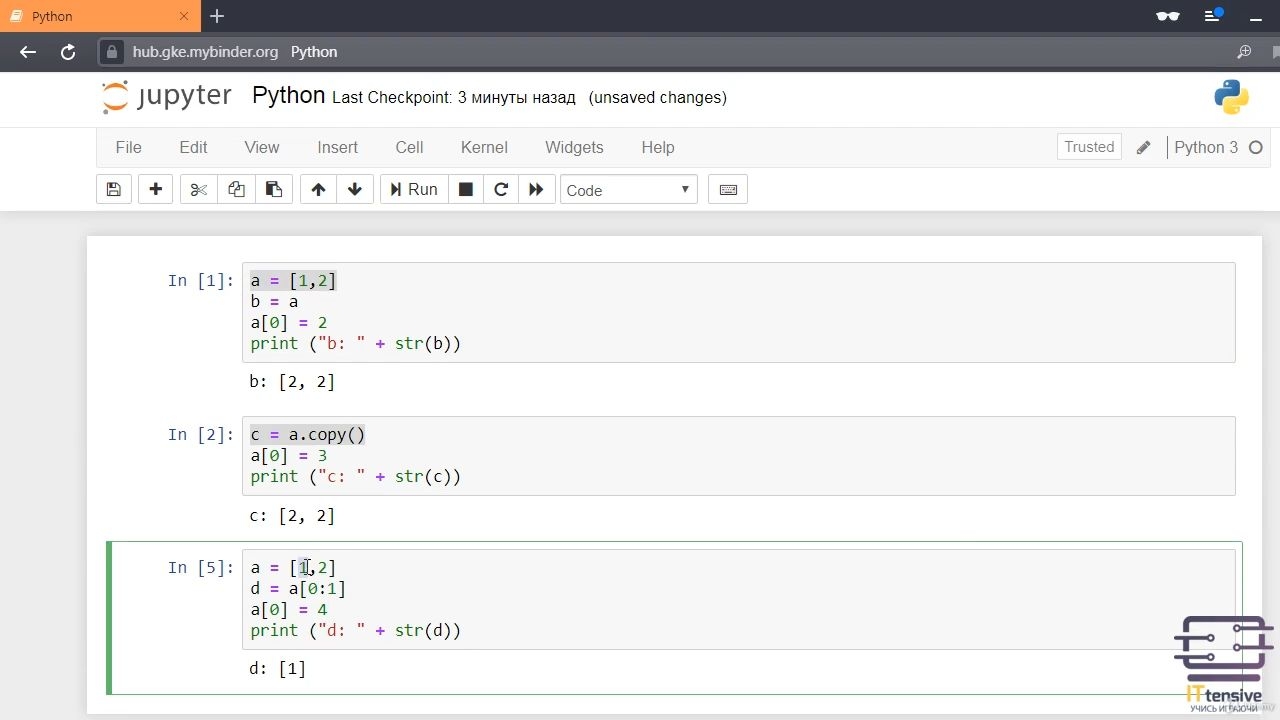Select the Python browser tab
Screen dimensions: 1280x720
pos(98,16)
